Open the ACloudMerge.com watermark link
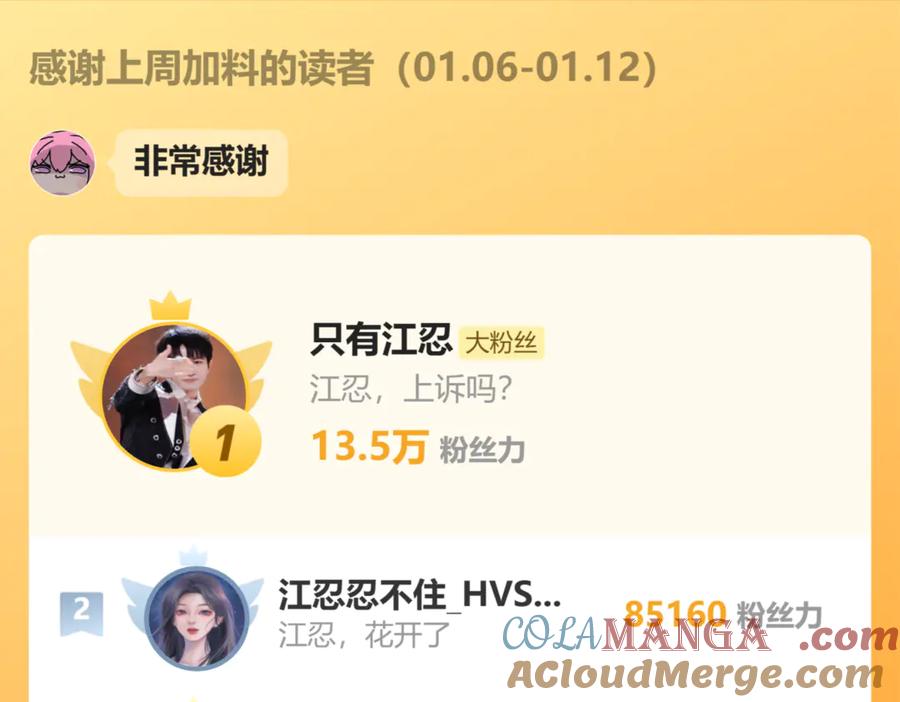 point(695,674)
